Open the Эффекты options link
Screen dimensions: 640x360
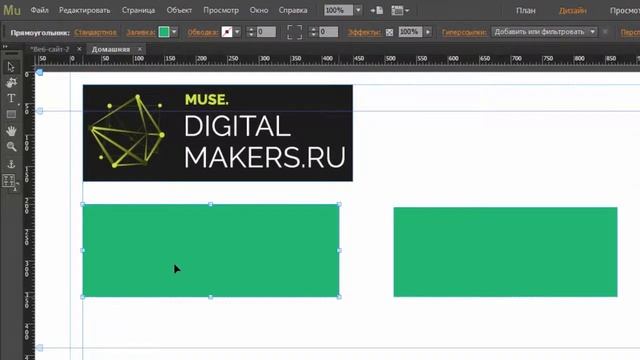click(364, 32)
